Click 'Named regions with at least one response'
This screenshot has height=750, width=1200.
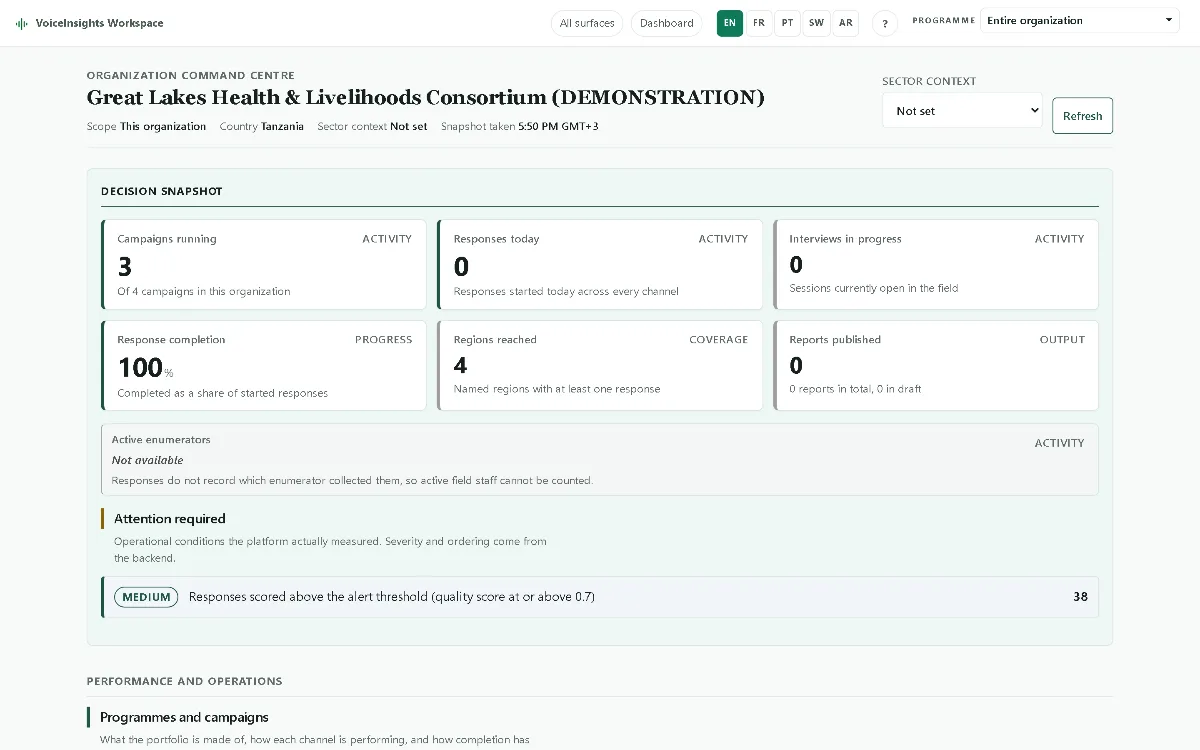coord(557,389)
